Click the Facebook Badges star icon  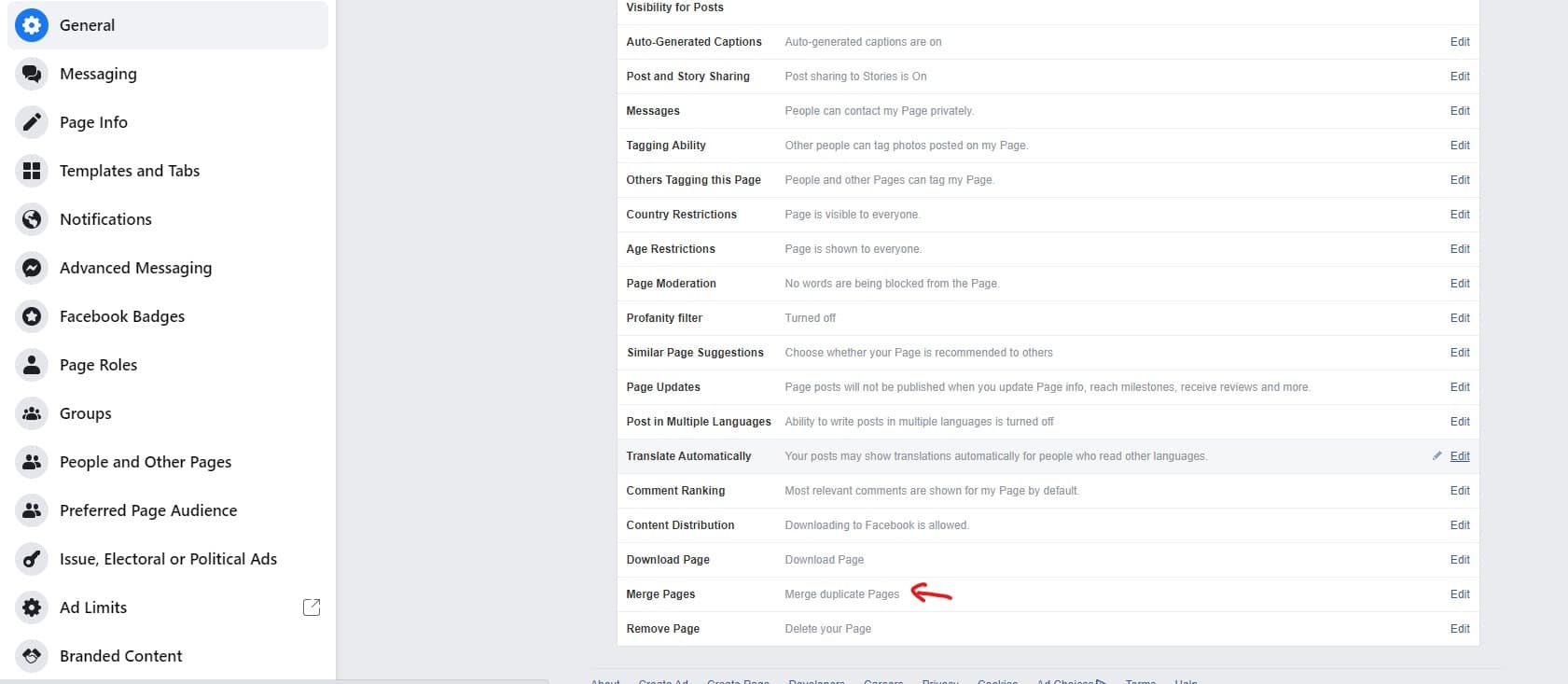[32, 316]
